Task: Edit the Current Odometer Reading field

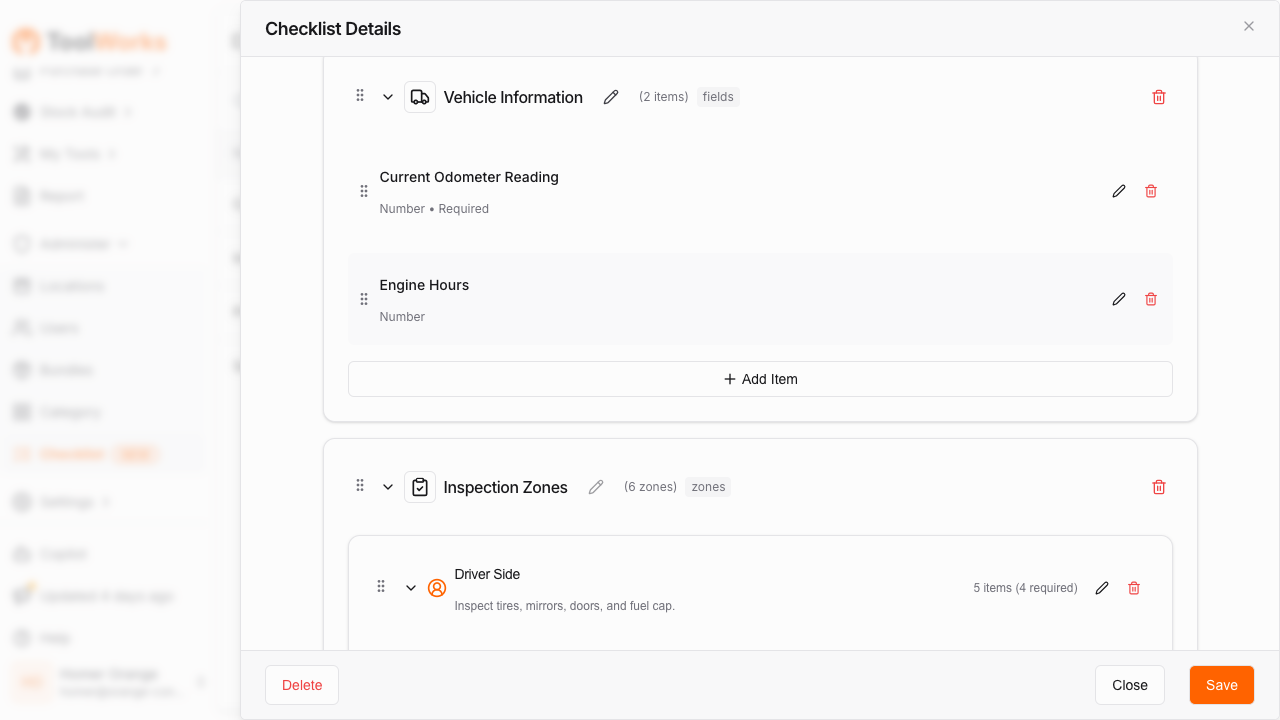Action: pos(1119,190)
